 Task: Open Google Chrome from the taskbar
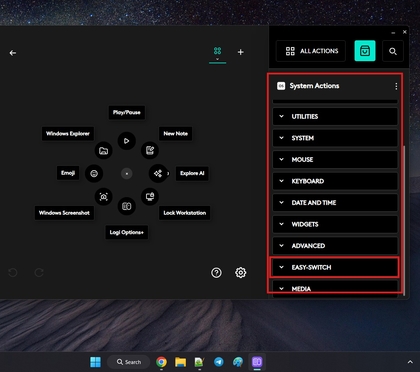[x=161, y=362]
